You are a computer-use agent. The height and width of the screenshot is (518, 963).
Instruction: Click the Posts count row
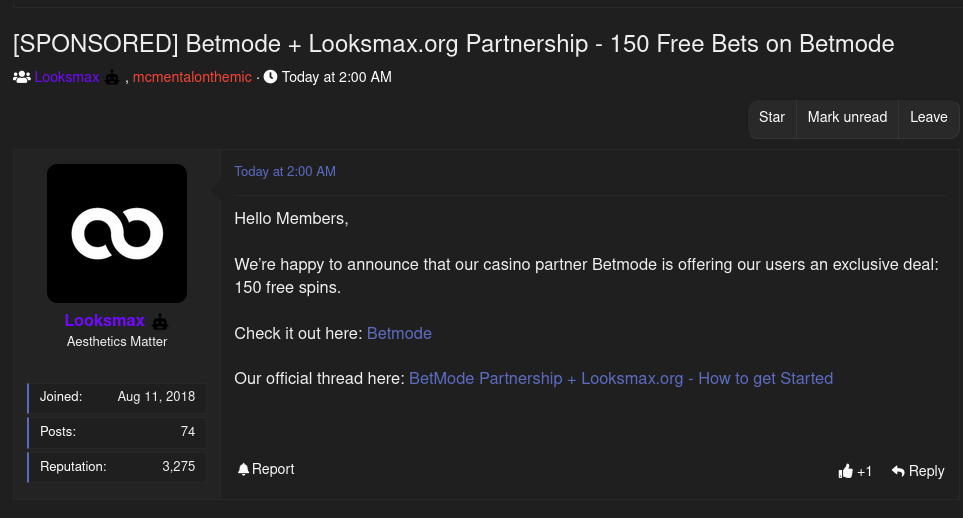[x=117, y=432]
